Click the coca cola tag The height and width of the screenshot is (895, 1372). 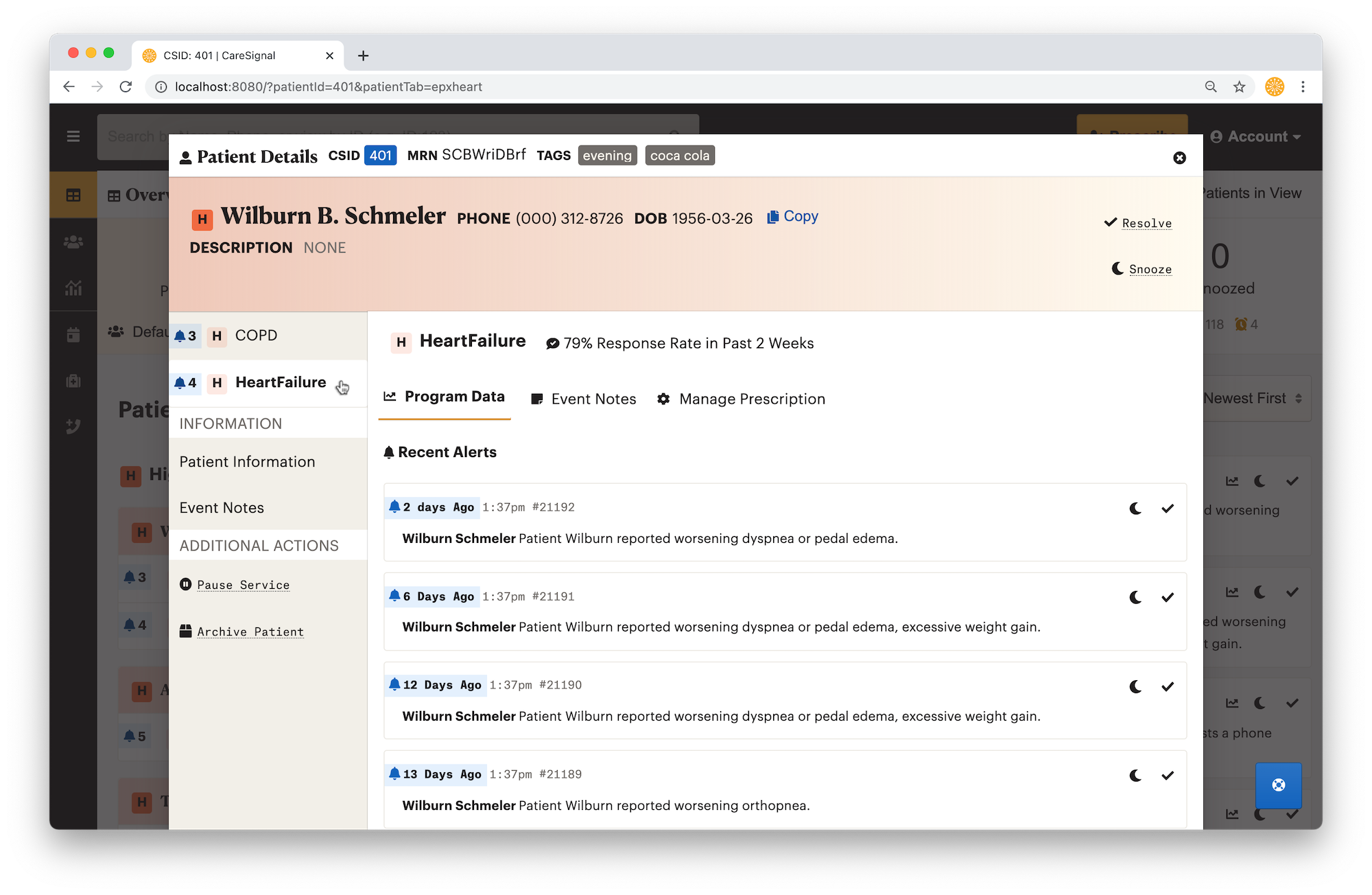point(680,156)
